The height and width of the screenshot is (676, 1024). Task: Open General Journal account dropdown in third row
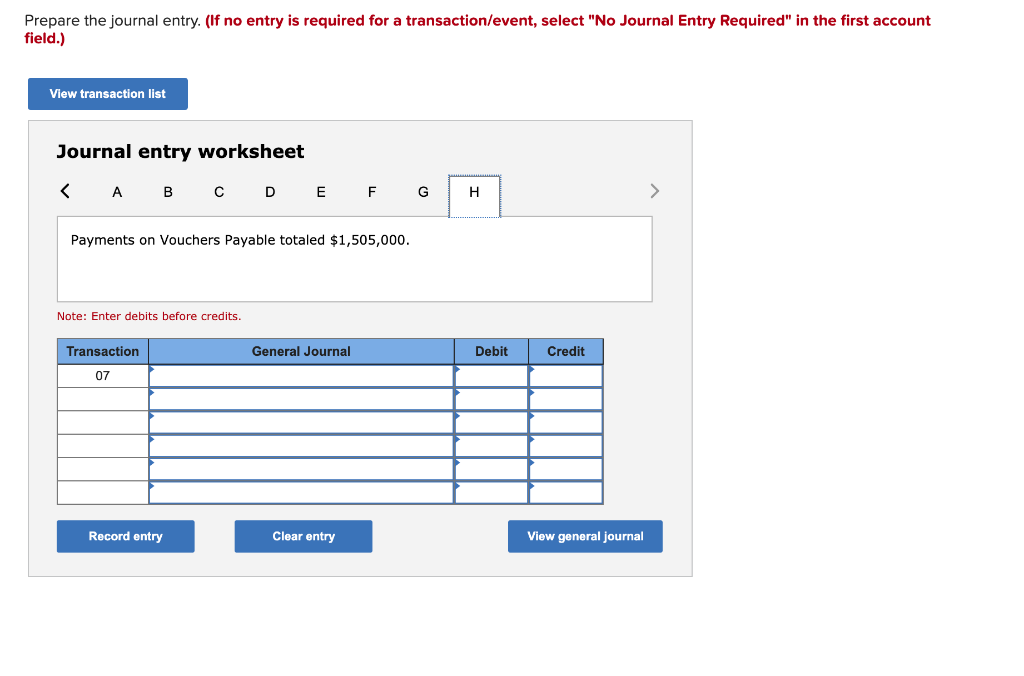301,423
